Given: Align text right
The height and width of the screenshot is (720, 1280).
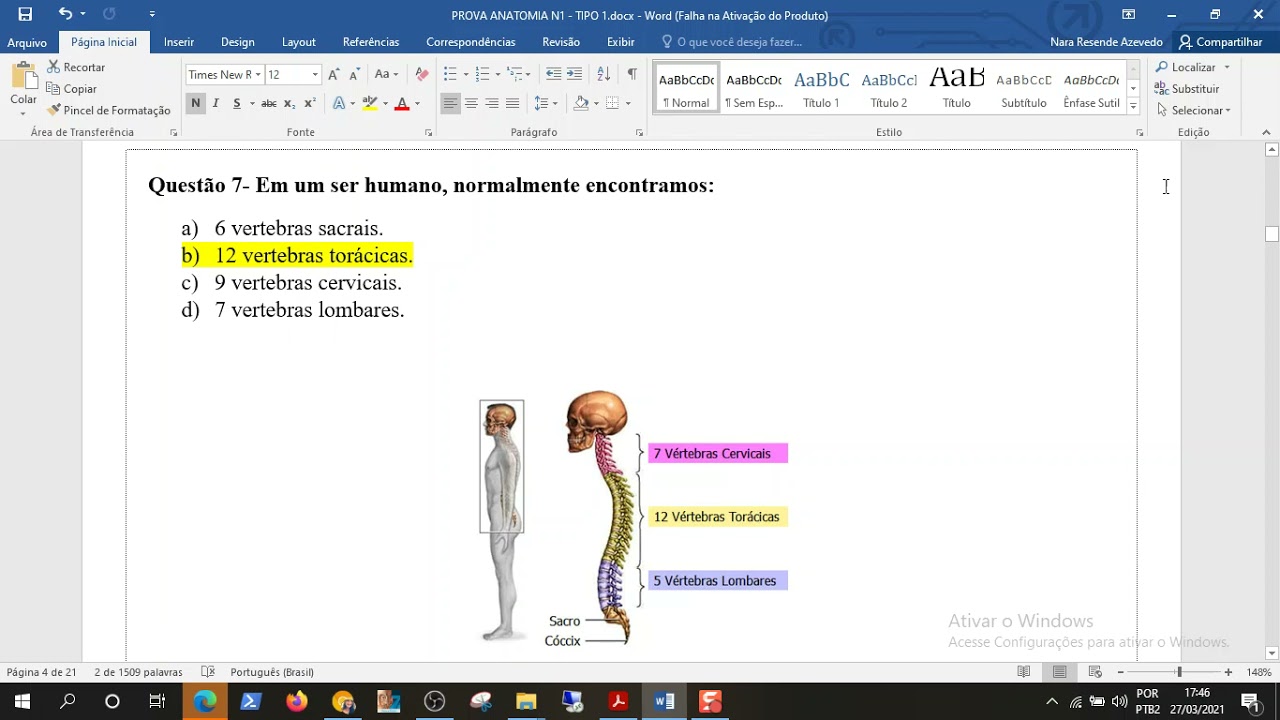Looking at the screenshot, I should 492,103.
